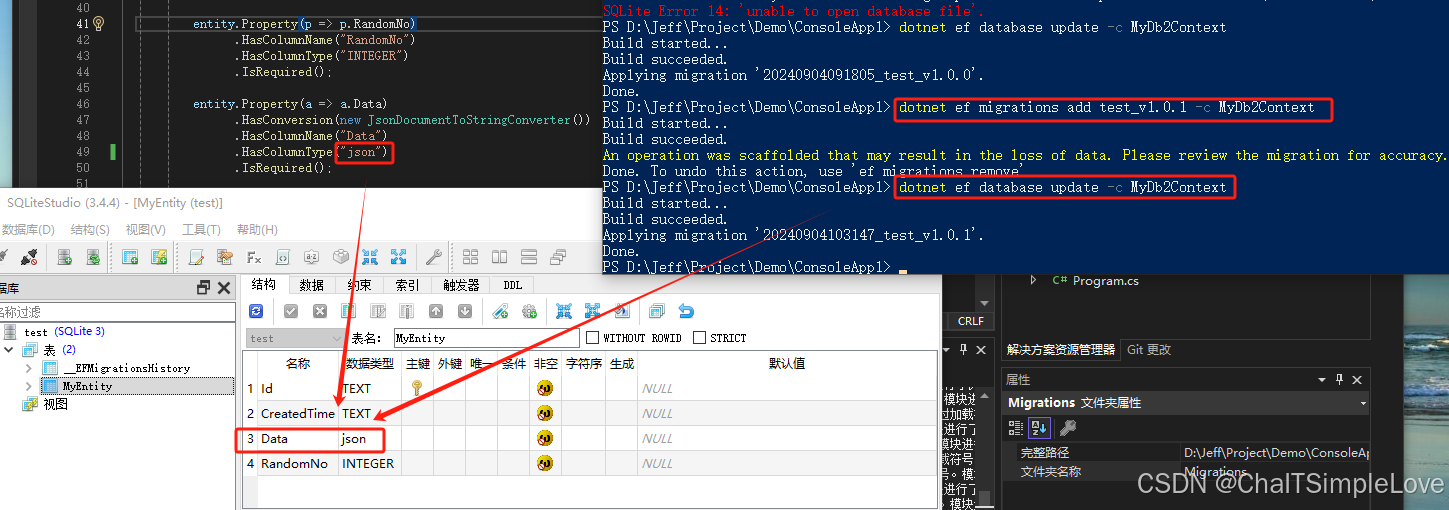Close the Properties panel

click(x=1357, y=380)
